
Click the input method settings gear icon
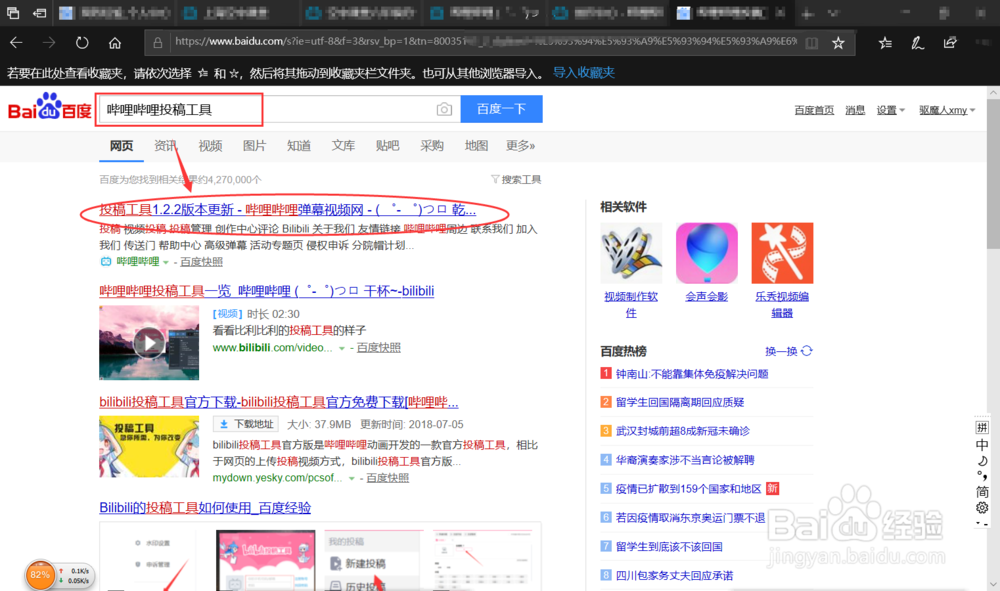(x=982, y=507)
